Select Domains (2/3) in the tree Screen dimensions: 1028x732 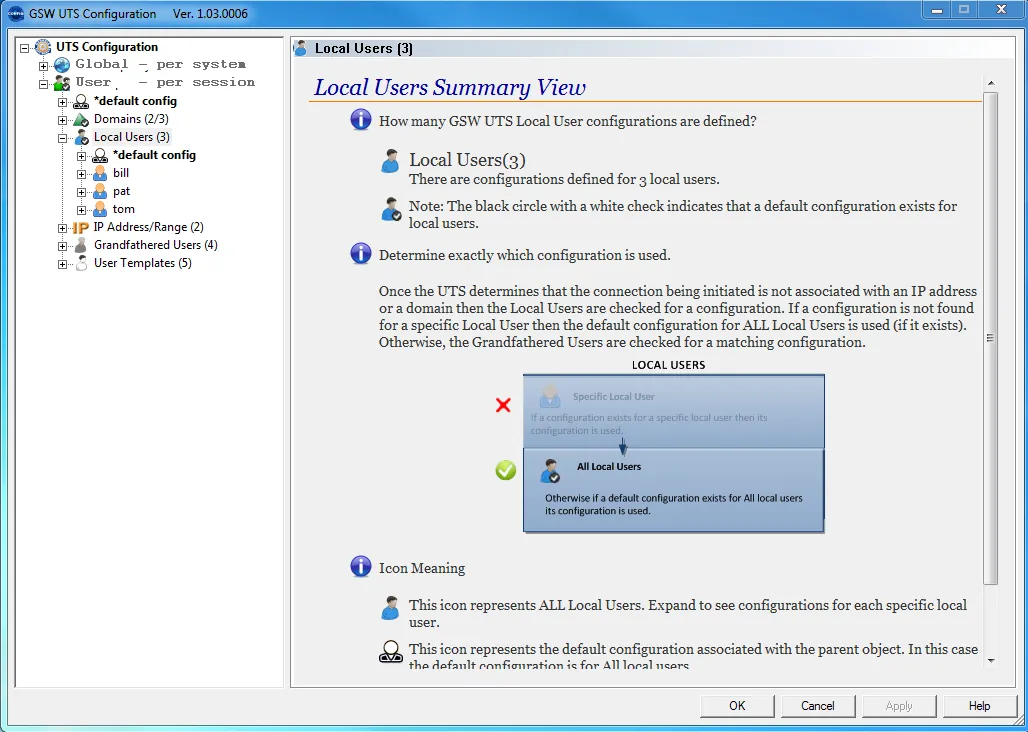click(x=131, y=119)
